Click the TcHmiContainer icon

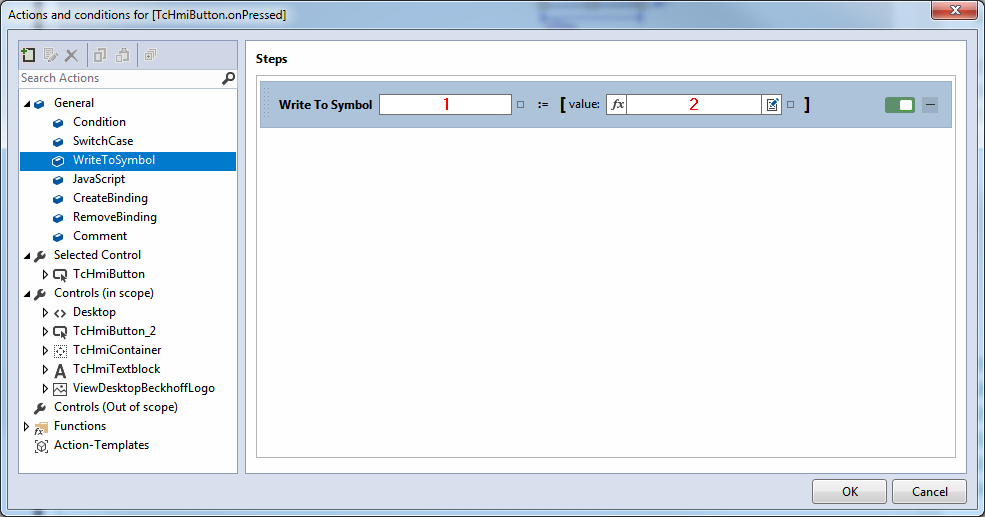pos(60,351)
